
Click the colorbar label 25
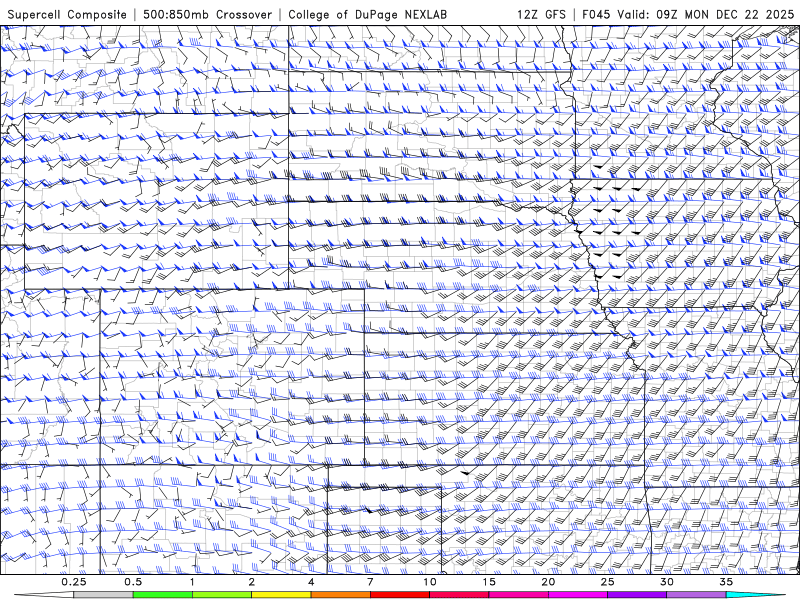pyautogui.click(x=607, y=582)
